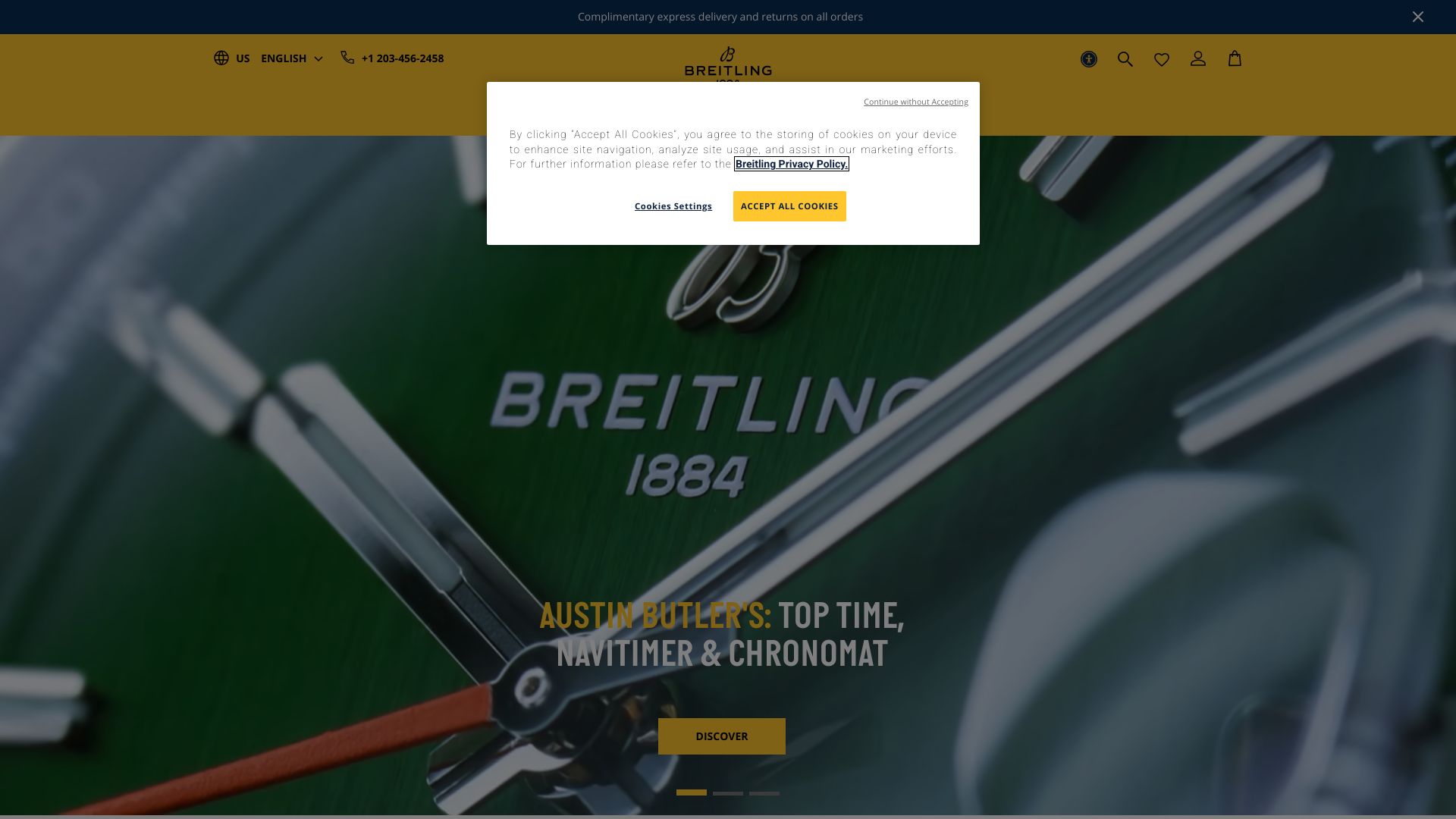Click the DISCOVER button
This screenshot has height=819, width=1456.
pos(722,736)
